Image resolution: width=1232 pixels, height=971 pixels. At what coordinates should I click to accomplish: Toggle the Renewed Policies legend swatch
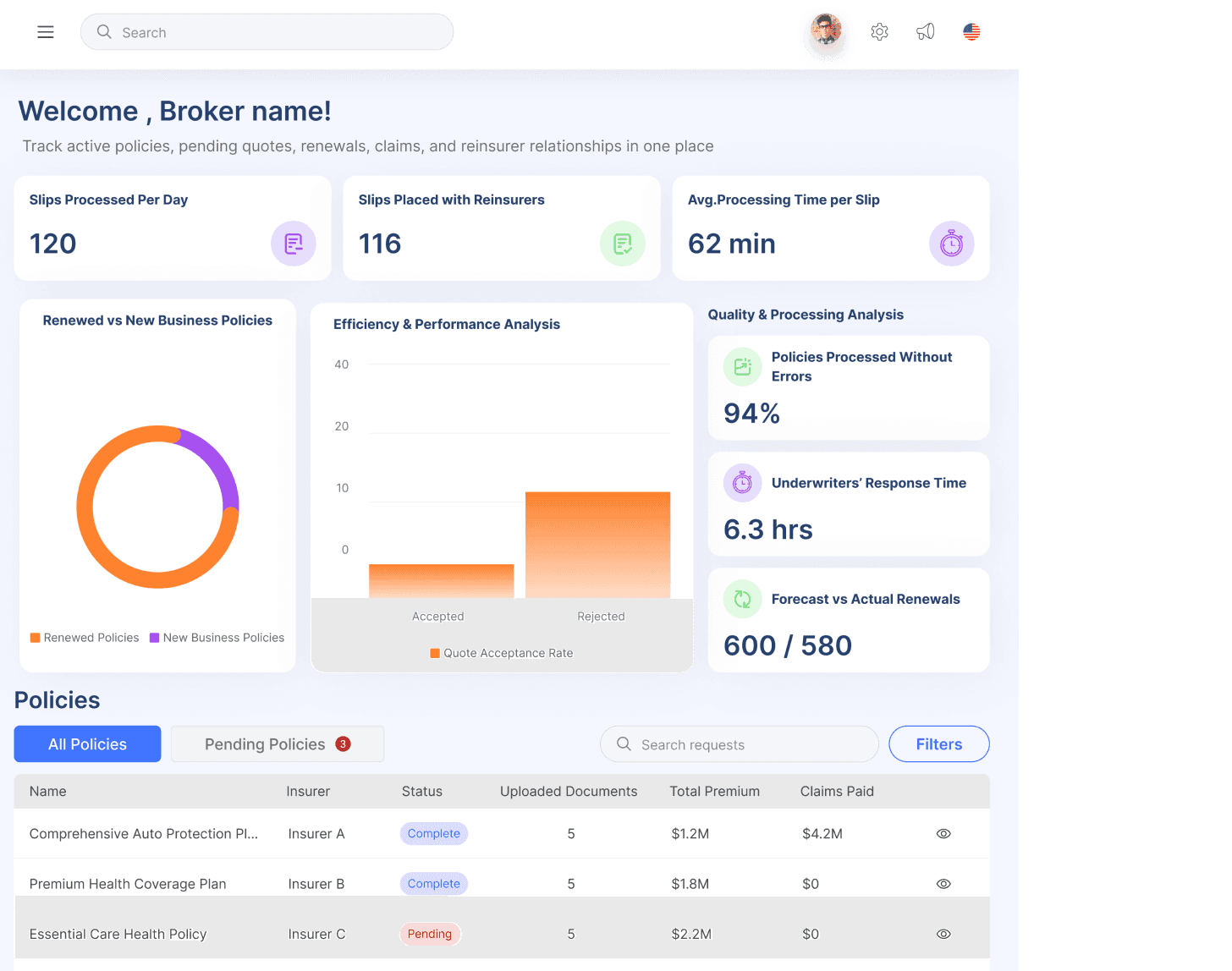tap(36, 638)
